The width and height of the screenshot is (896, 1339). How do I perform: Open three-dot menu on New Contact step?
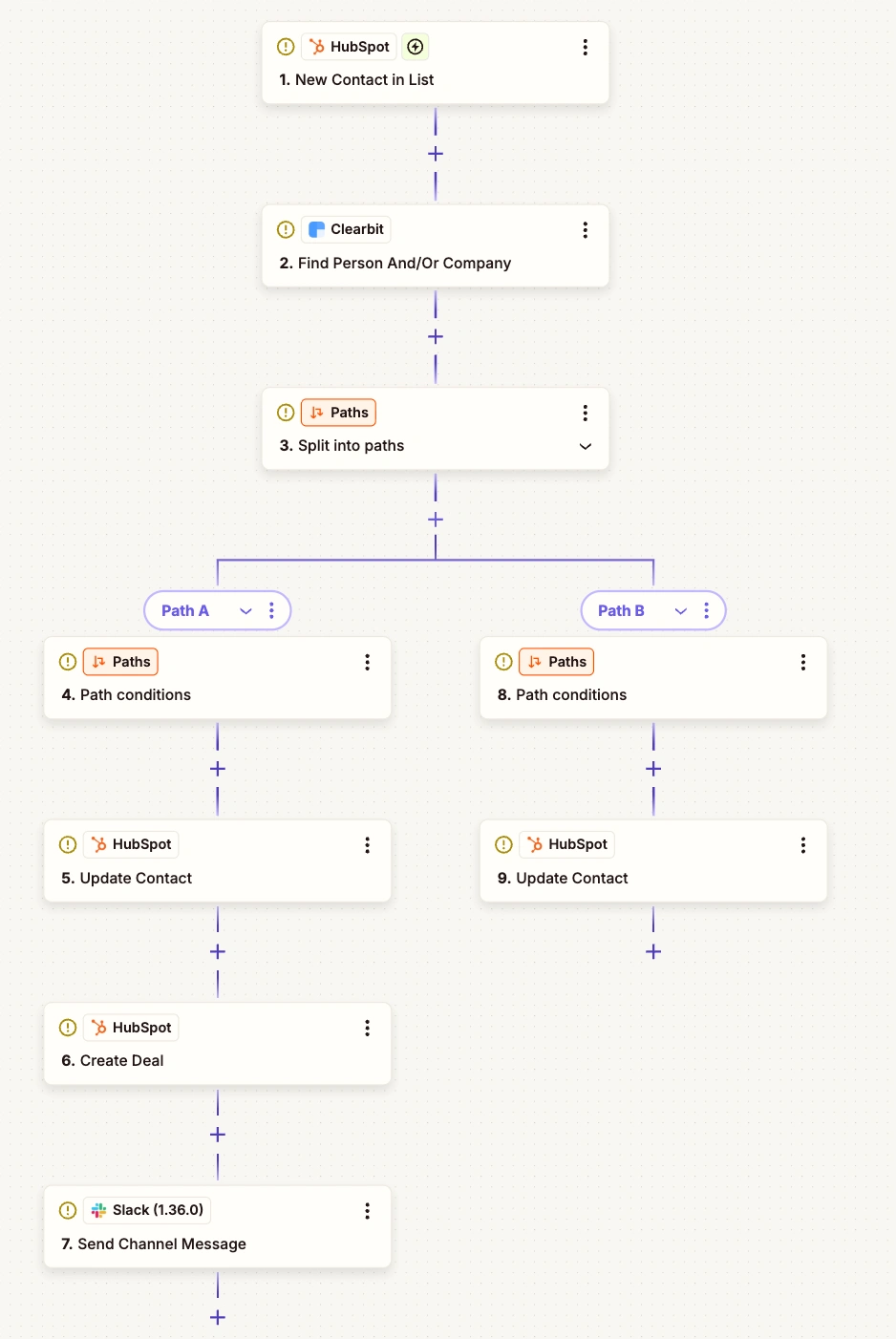click(585, 48)
